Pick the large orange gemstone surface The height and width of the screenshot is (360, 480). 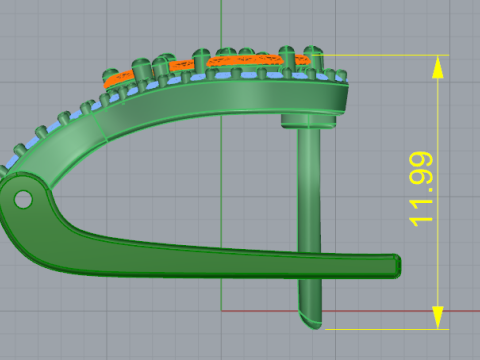[x=245, y=60]
